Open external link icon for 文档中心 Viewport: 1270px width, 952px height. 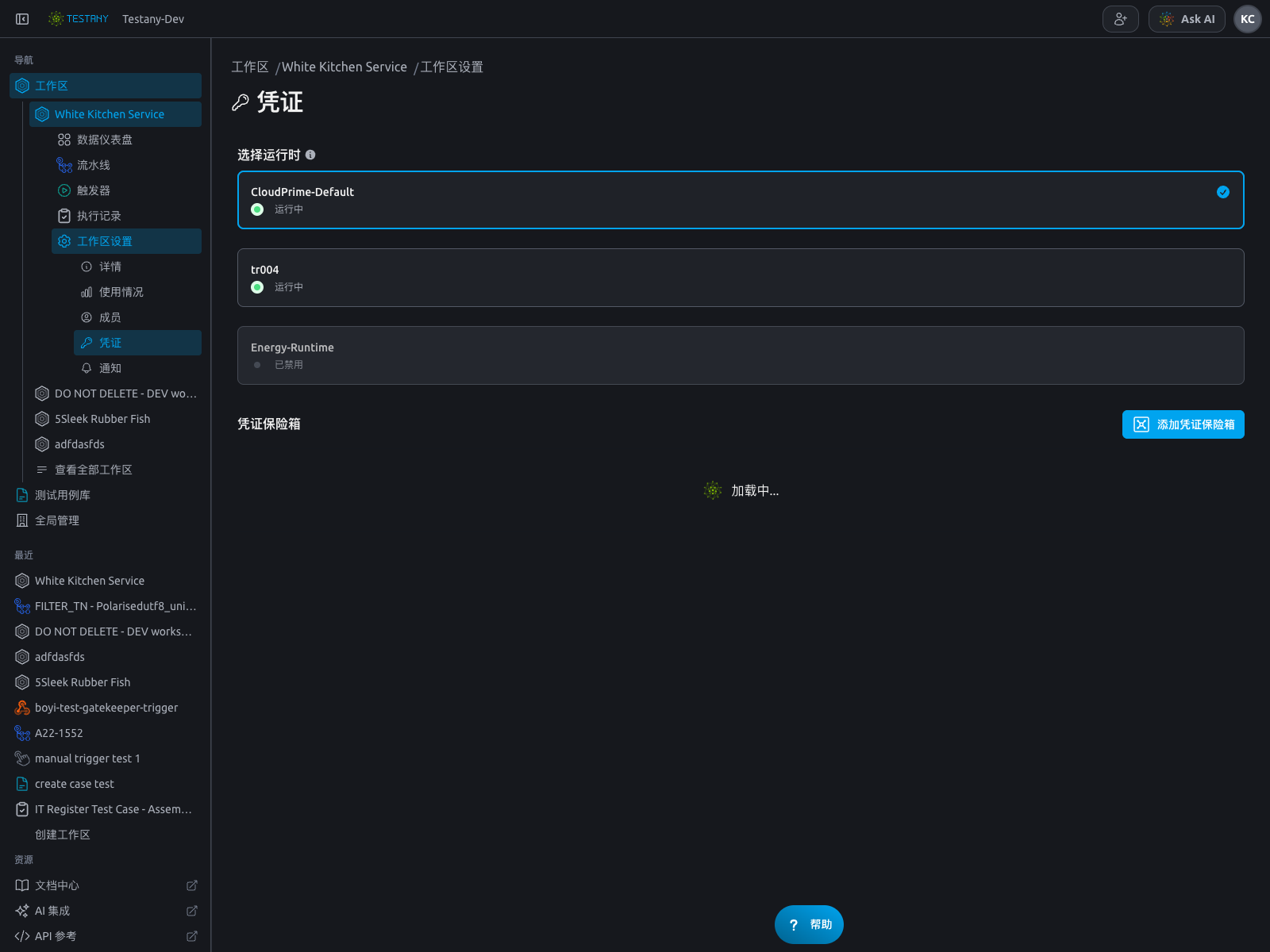(191, 885)
